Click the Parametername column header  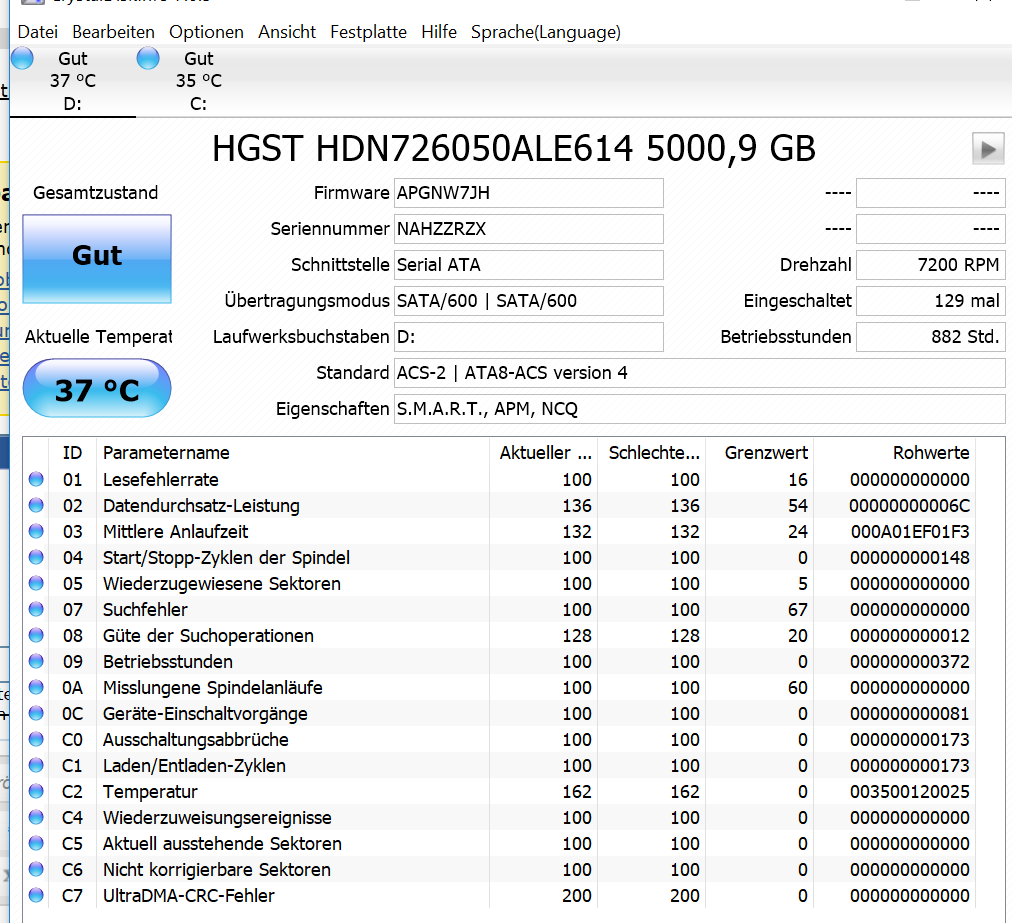(293, 452)
